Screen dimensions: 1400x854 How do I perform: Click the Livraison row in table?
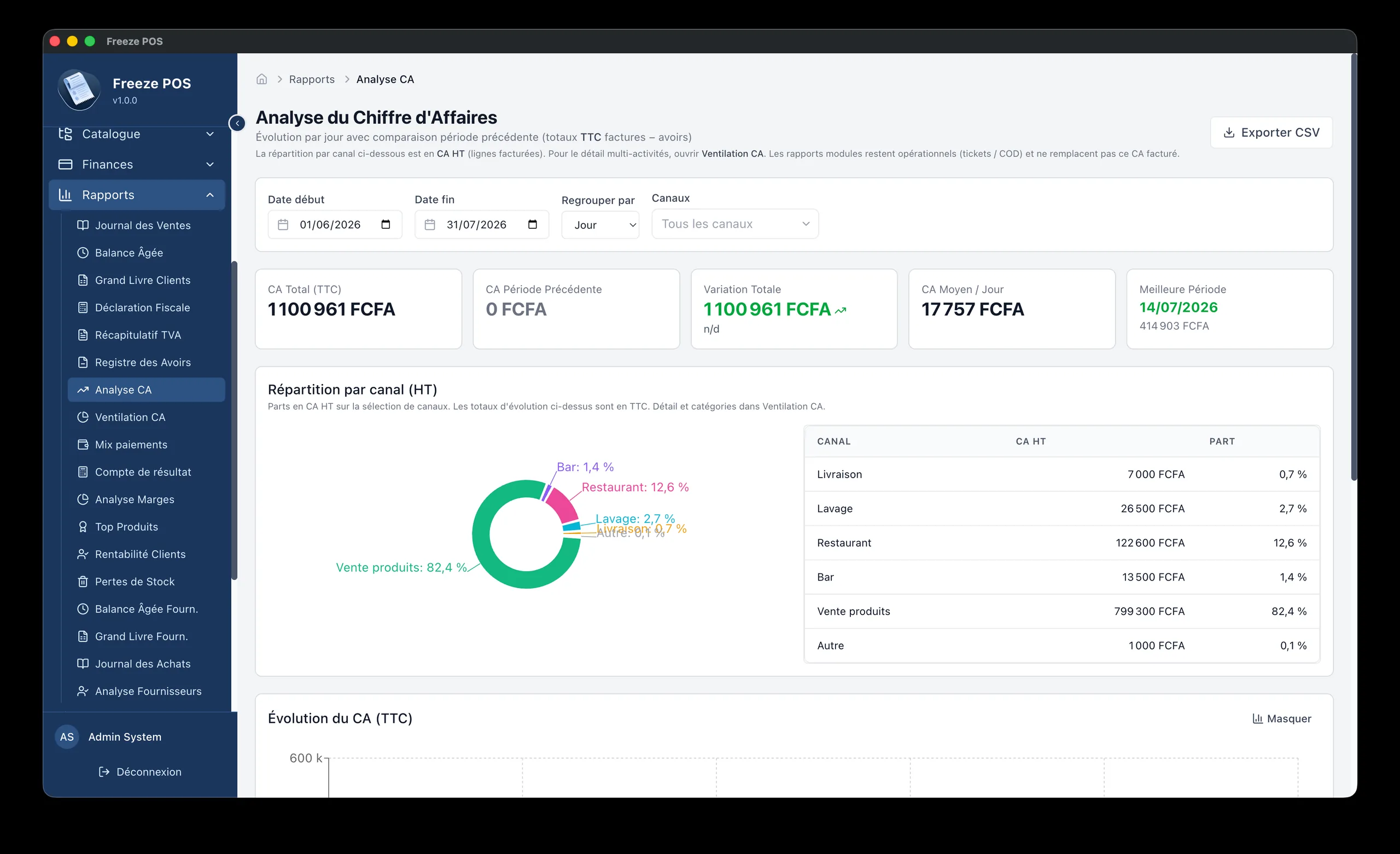(1062, 474)
